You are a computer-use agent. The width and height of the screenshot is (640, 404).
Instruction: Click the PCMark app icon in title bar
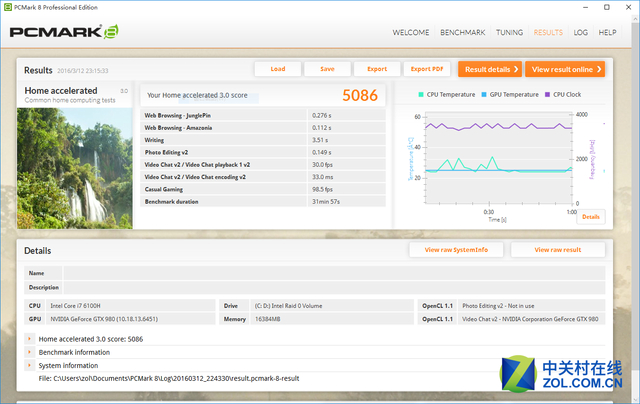(7, 7)
